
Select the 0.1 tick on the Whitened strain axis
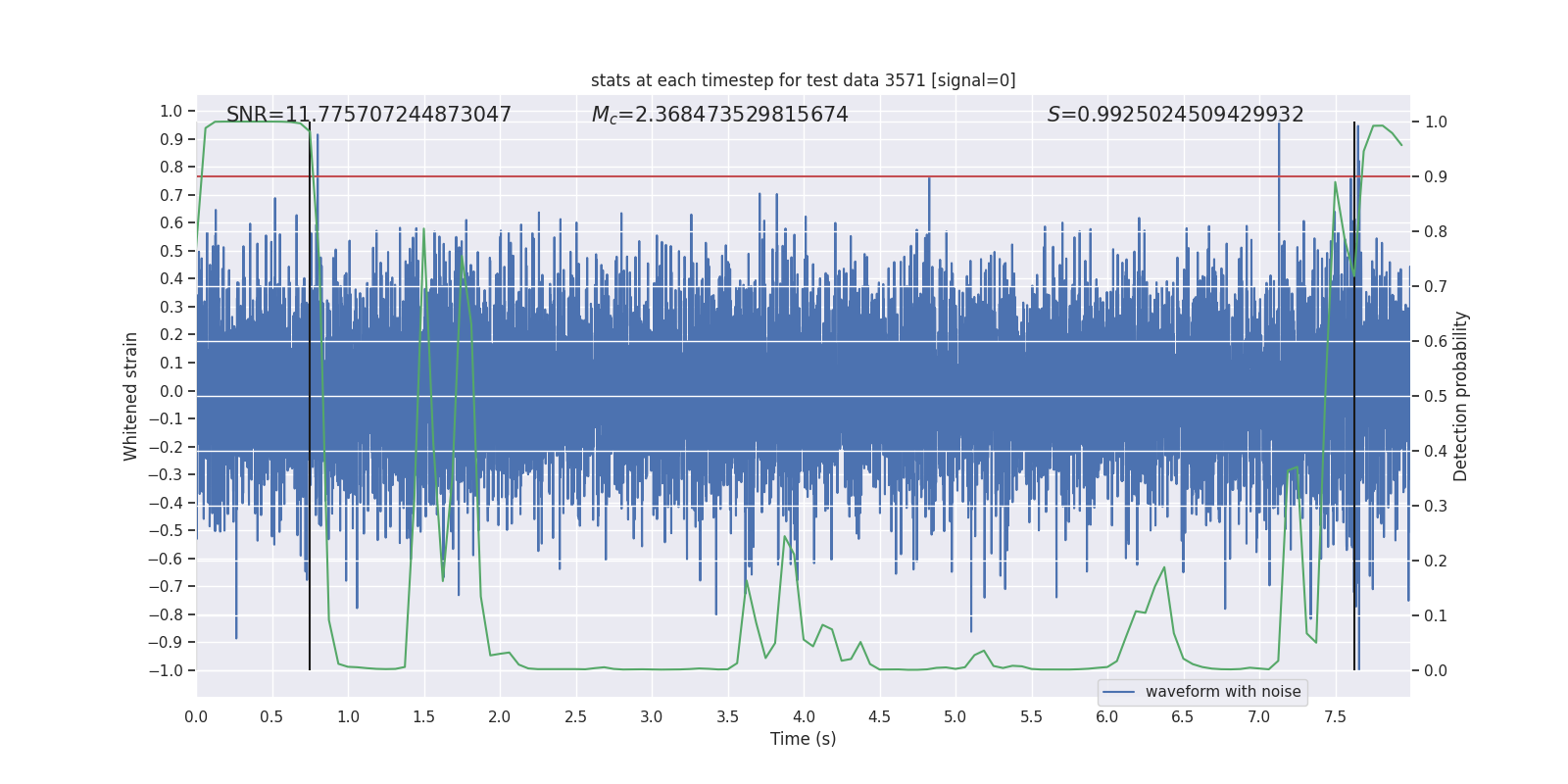click(171, 363)
